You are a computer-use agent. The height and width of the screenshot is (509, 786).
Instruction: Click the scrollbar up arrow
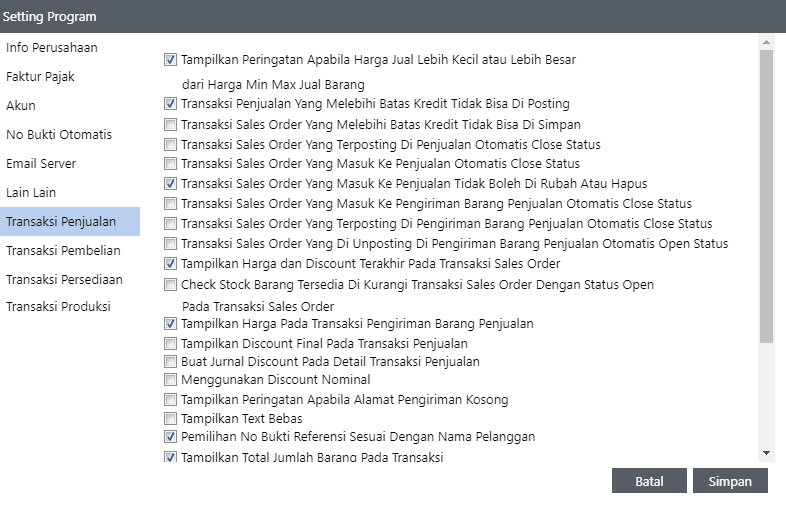(x=767, y=42)
